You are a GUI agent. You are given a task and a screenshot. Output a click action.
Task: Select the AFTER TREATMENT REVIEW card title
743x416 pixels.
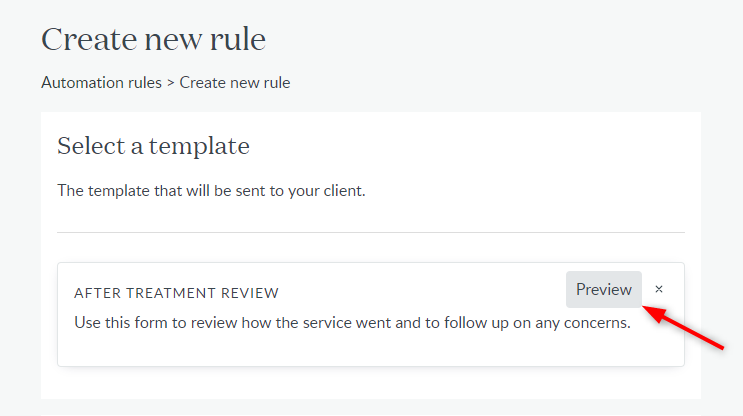(176, 293)
